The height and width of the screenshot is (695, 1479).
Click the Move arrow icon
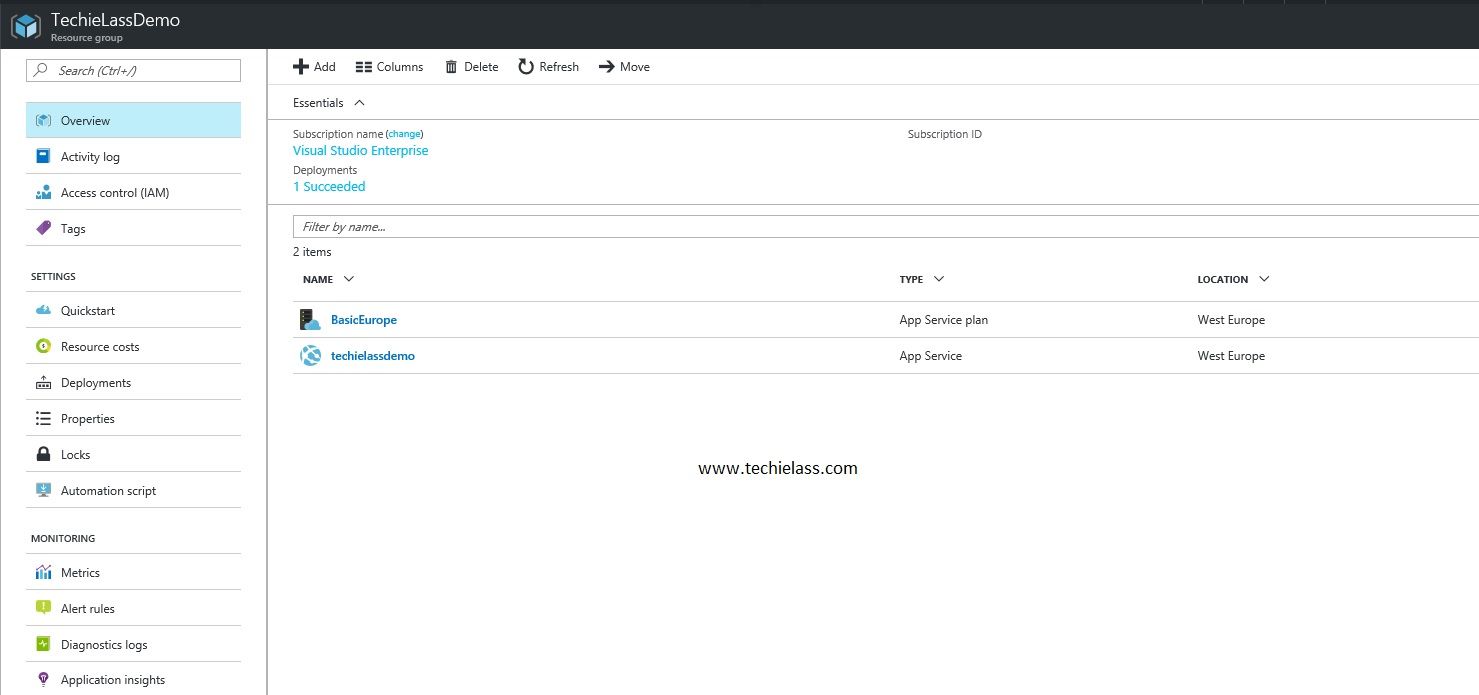pos(606,67)
